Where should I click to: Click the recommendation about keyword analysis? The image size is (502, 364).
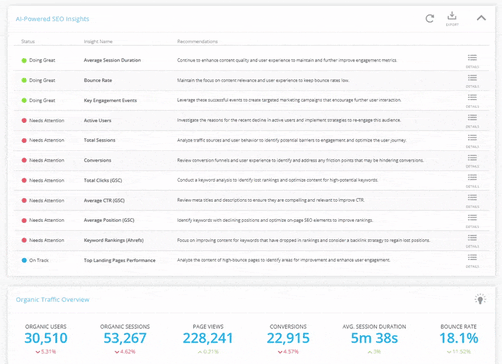pyautogui.click(x=277, y=180)
